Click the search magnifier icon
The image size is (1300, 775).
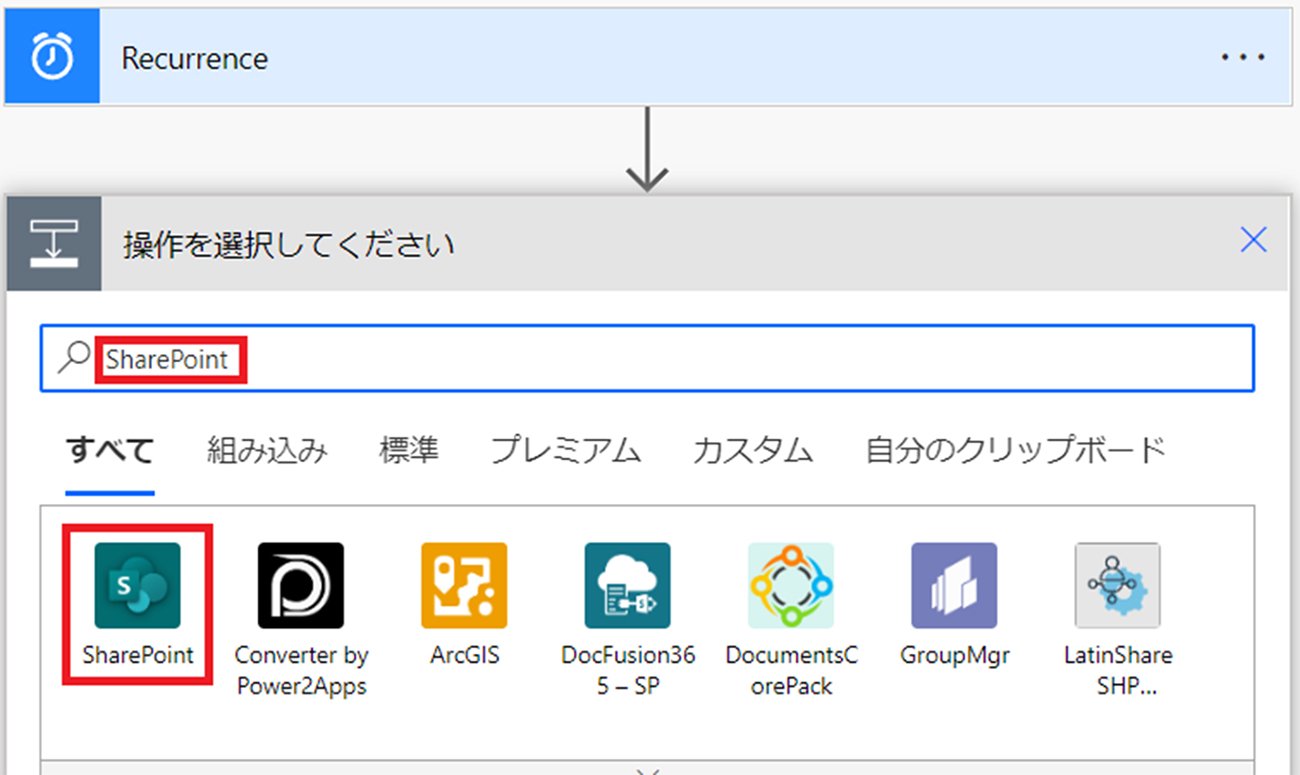point(74,359)
